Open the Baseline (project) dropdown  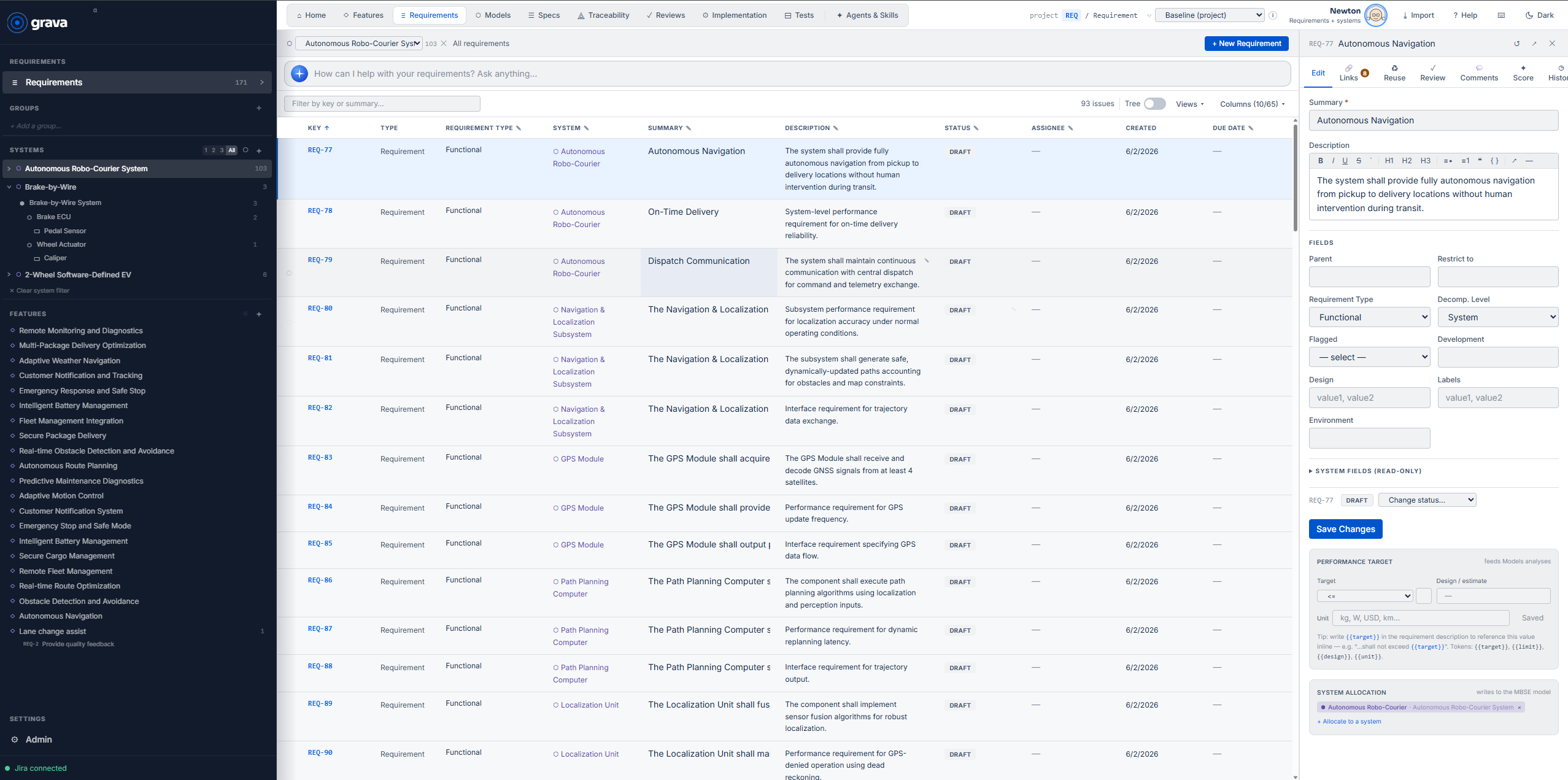tap(1210, 15)
